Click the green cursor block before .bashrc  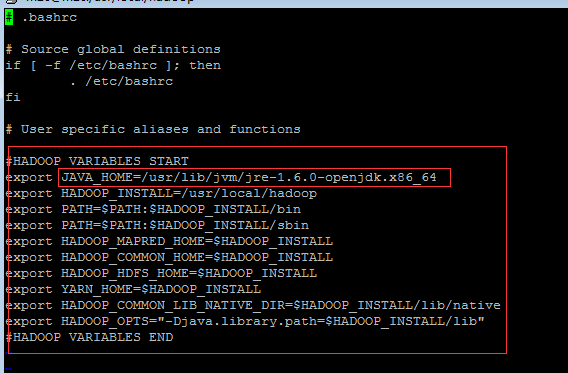(x=9, y=17)
